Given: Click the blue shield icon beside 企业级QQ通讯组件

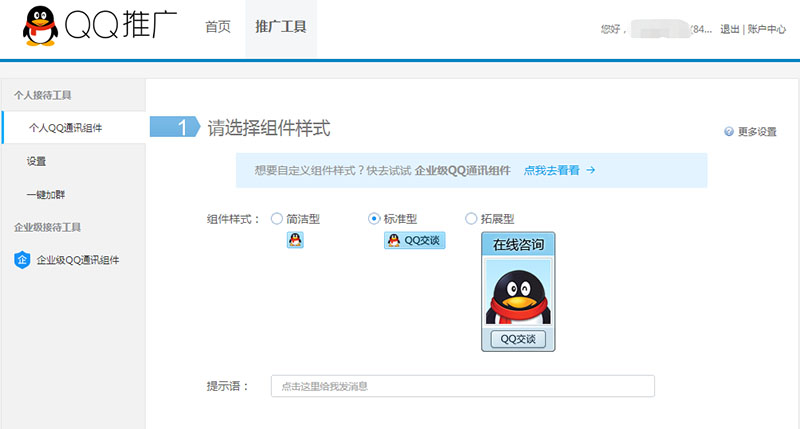Looking at the screenshot, I should pos(21,260).
